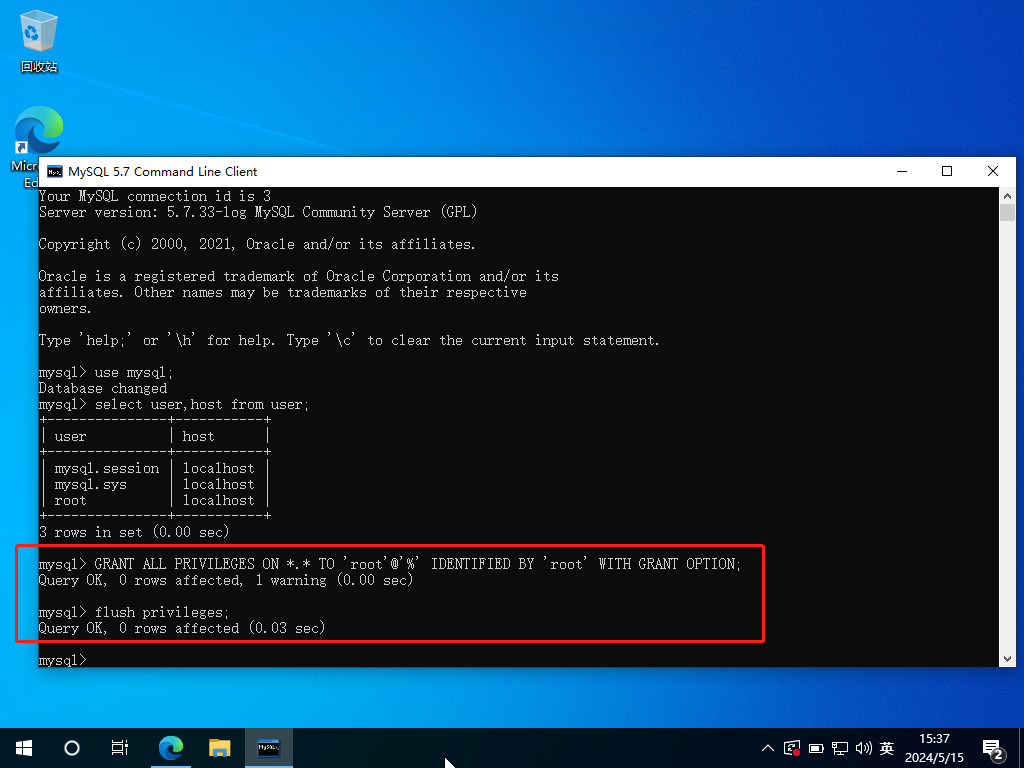The height and width of the screenshot is (768, 1024).
Task: Click the MySQL icon in the window title bar
Action: point(52,172)
